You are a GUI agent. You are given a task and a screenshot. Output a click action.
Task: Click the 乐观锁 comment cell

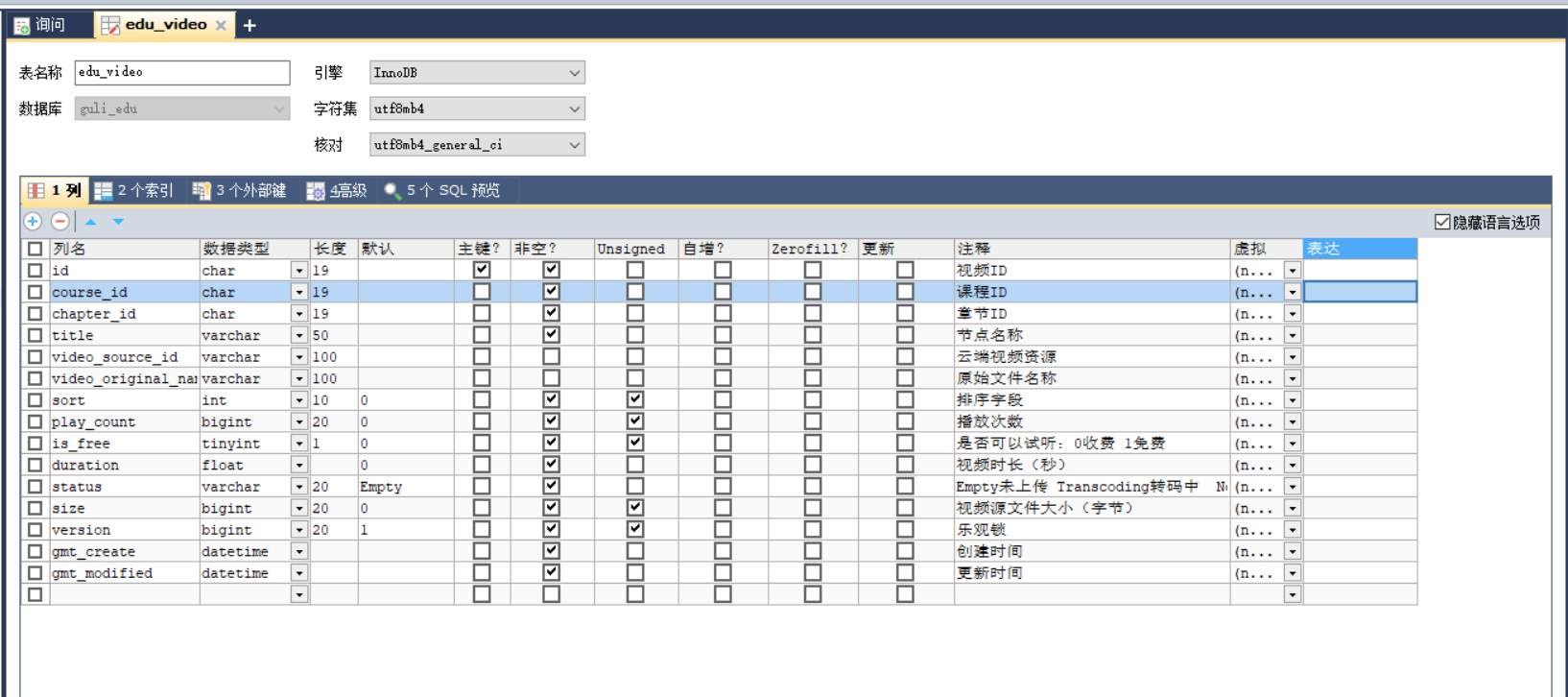(x=1092, y=530)
